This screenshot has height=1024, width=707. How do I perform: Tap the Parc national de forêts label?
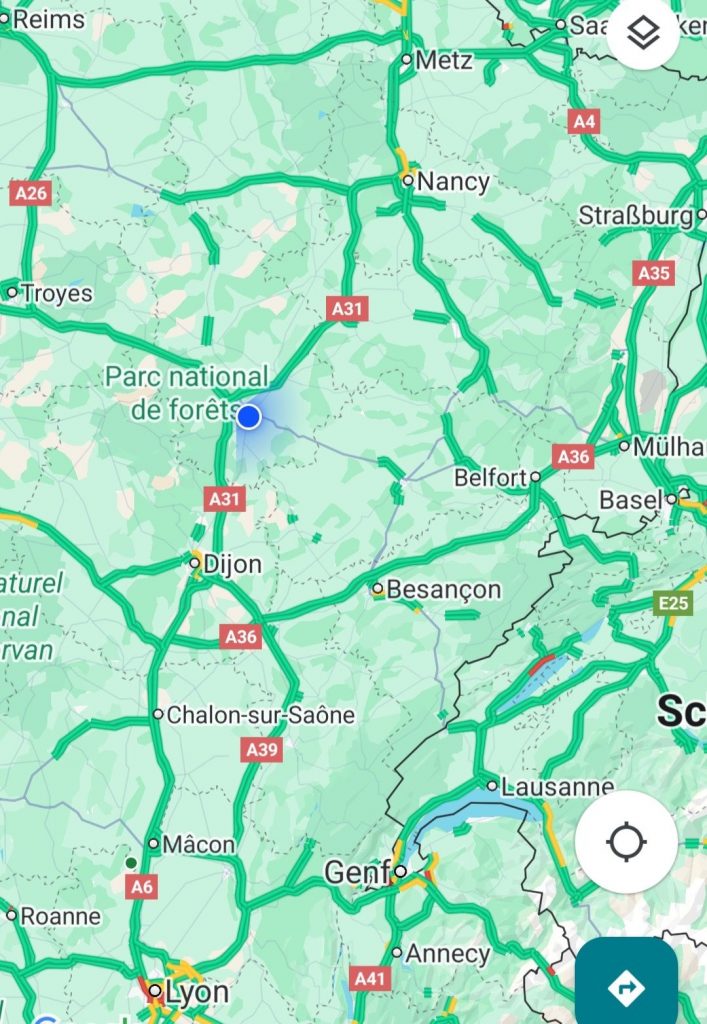187,393
